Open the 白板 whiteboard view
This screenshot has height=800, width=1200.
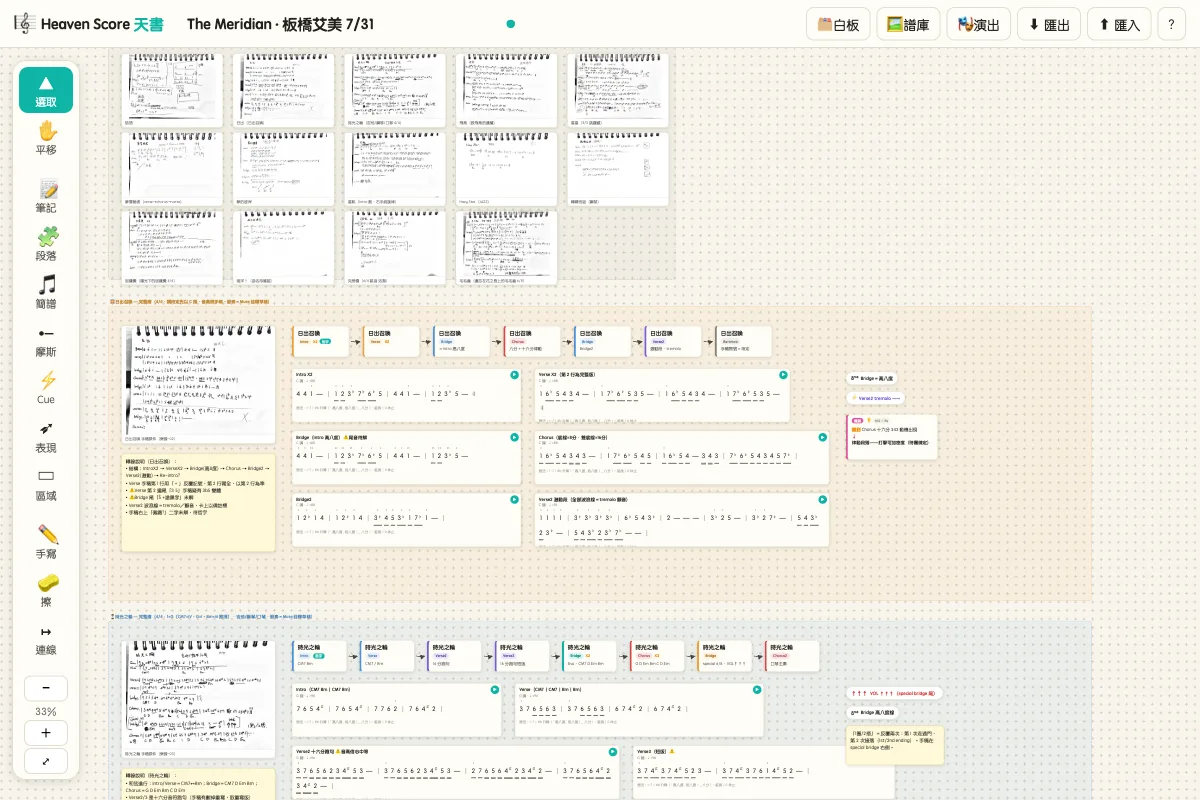click(838, 24)
